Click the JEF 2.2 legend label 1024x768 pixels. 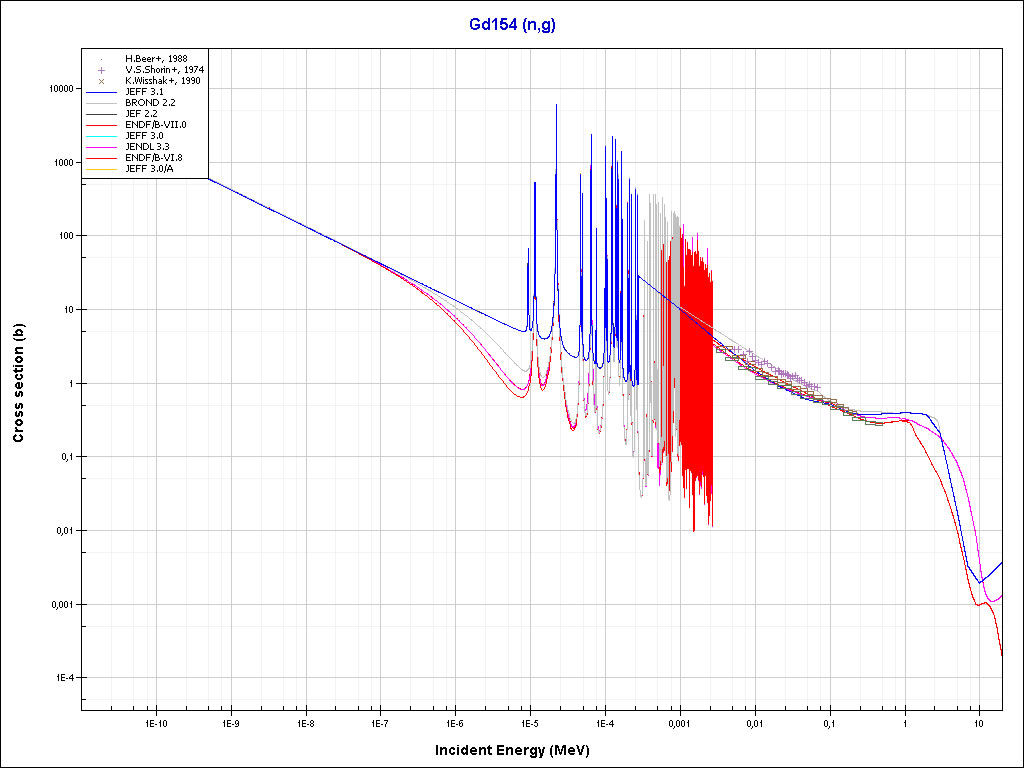[143, 114]
